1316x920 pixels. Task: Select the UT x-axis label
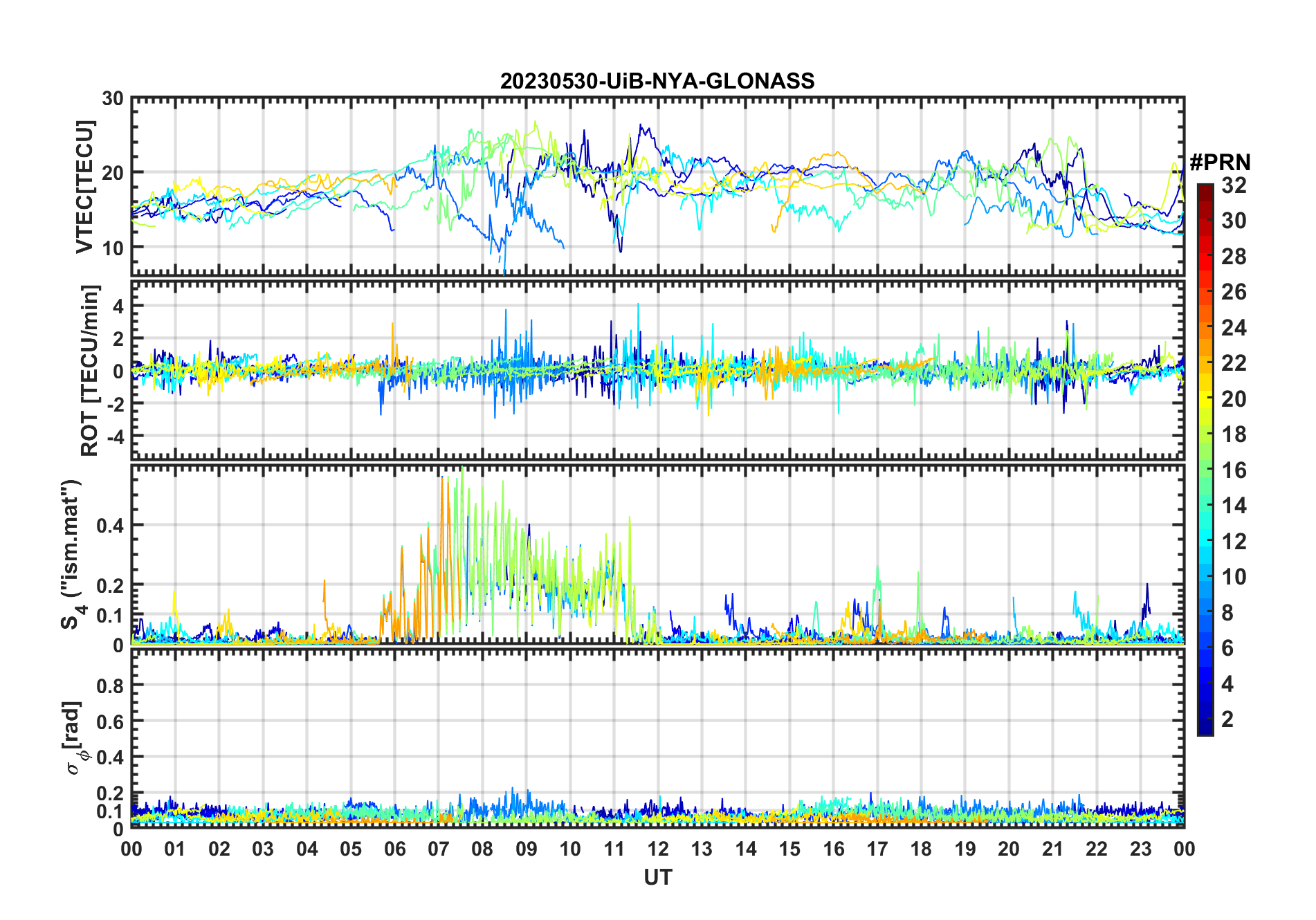658,878
